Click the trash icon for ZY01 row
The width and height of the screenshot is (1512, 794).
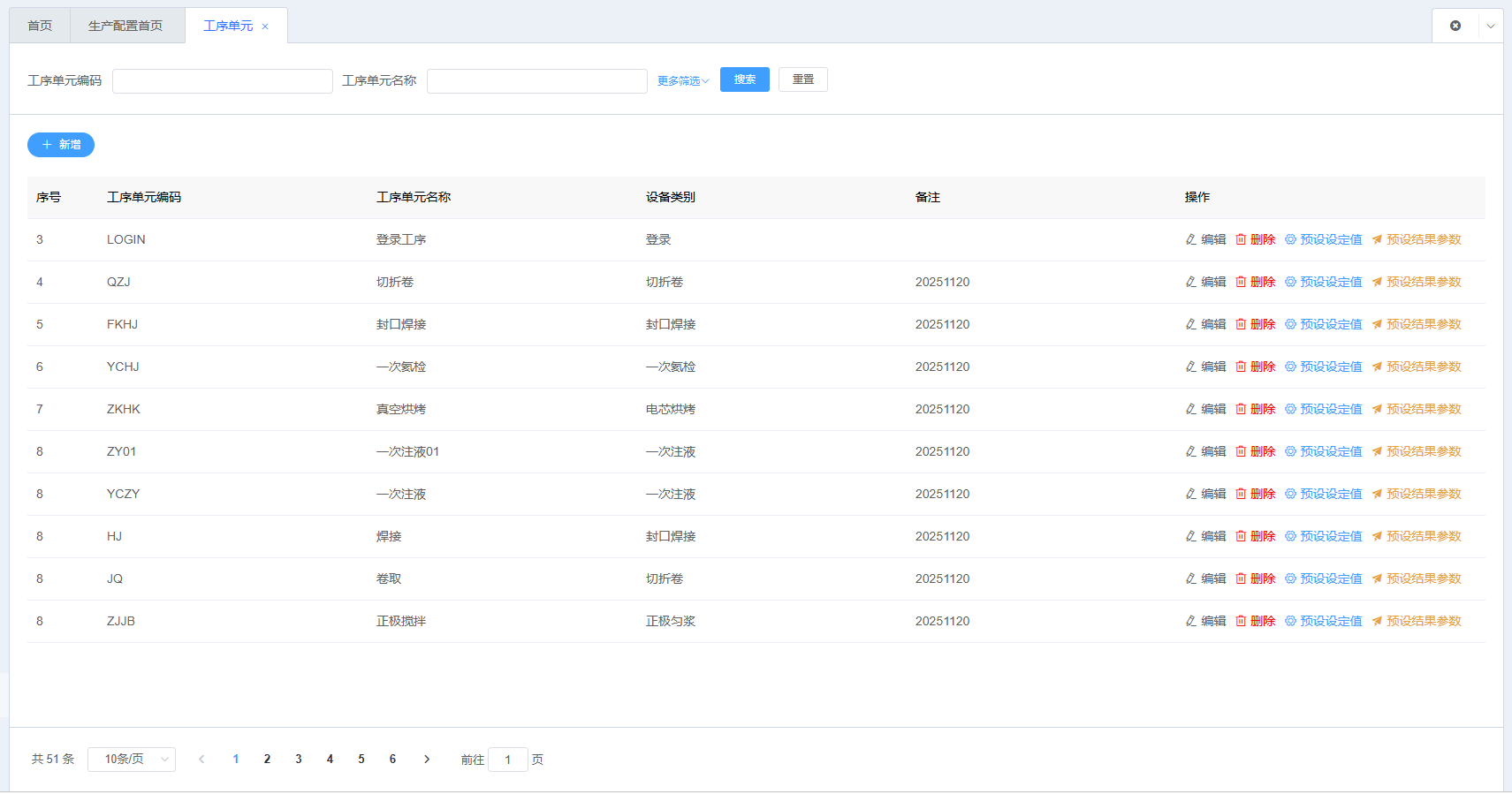[x=1241, y=451]
